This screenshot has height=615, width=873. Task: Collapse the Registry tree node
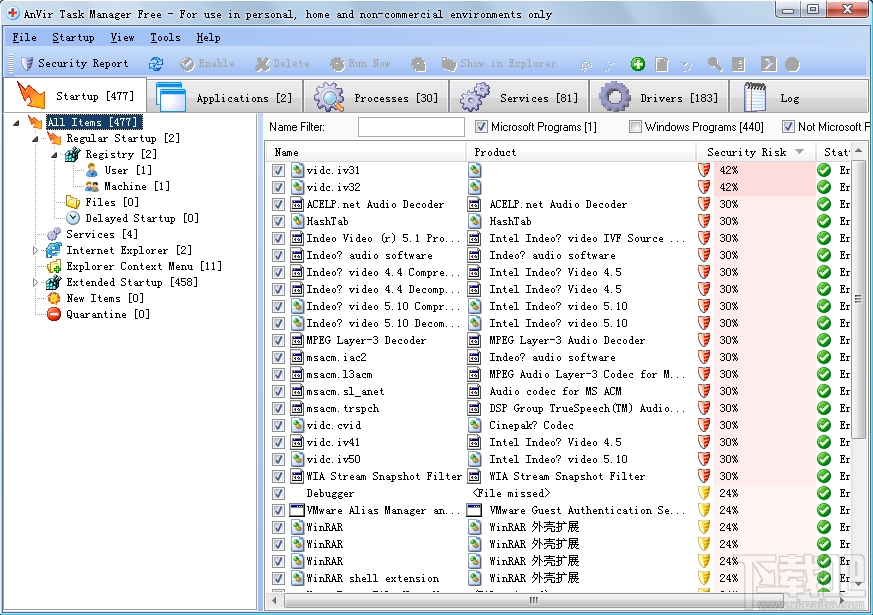tap(56, 154)
